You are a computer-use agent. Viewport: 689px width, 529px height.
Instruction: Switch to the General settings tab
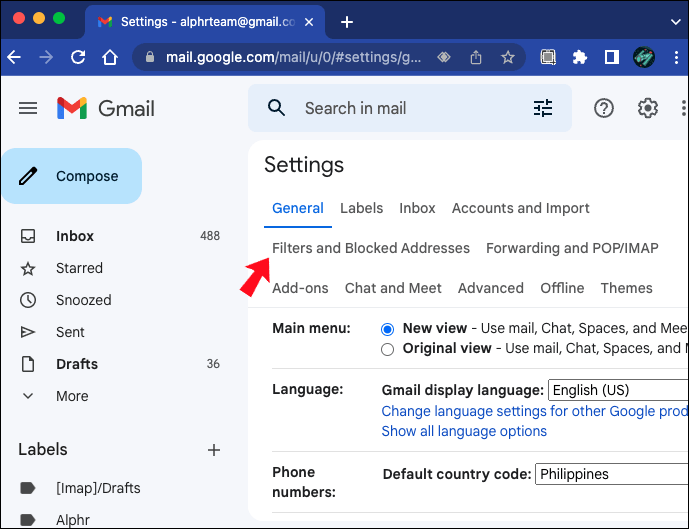pyautogui.click(x=298, y=208)
